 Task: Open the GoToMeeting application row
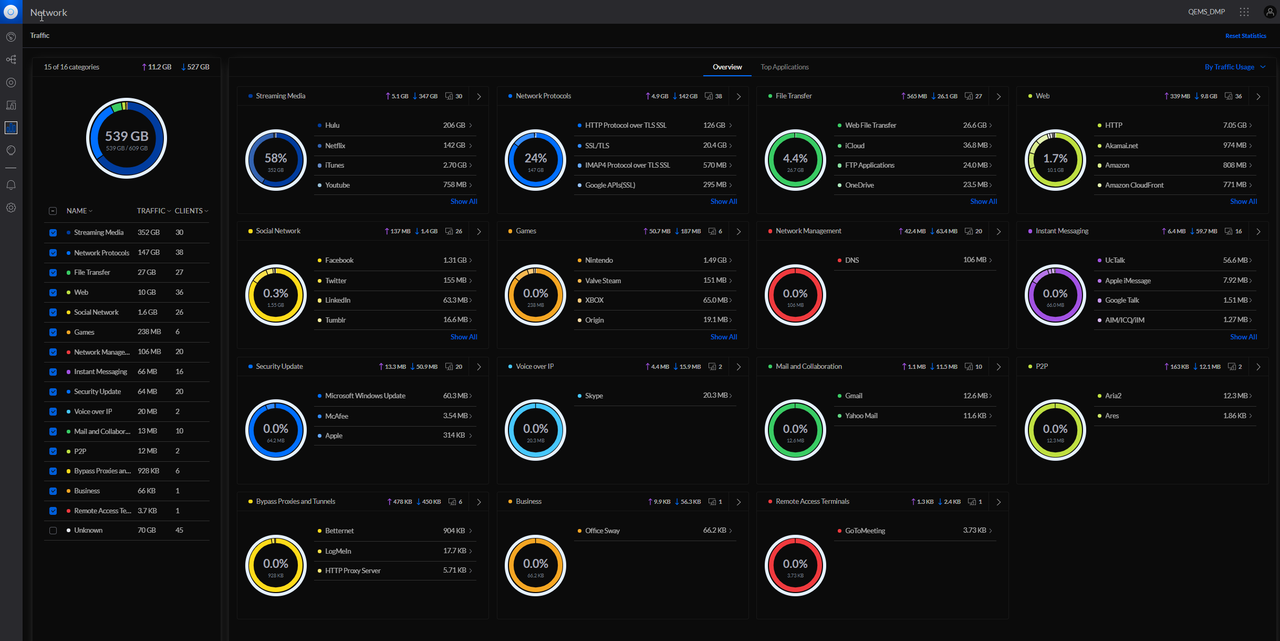click(916, 530)
